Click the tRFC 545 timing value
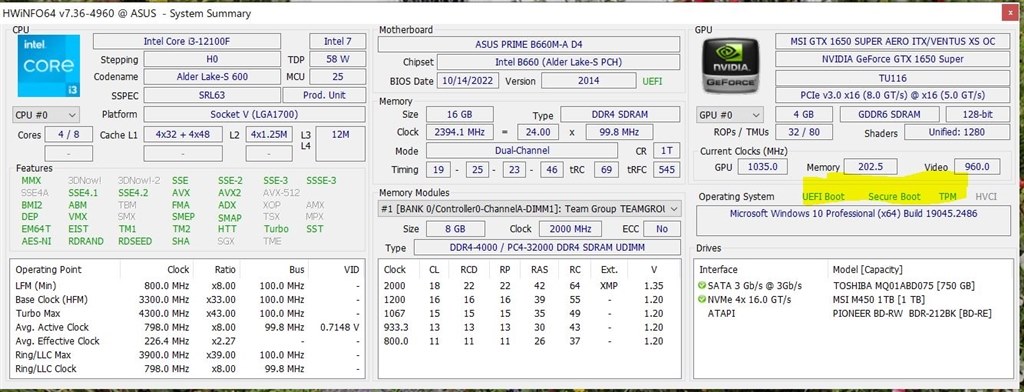 (666, 170)
